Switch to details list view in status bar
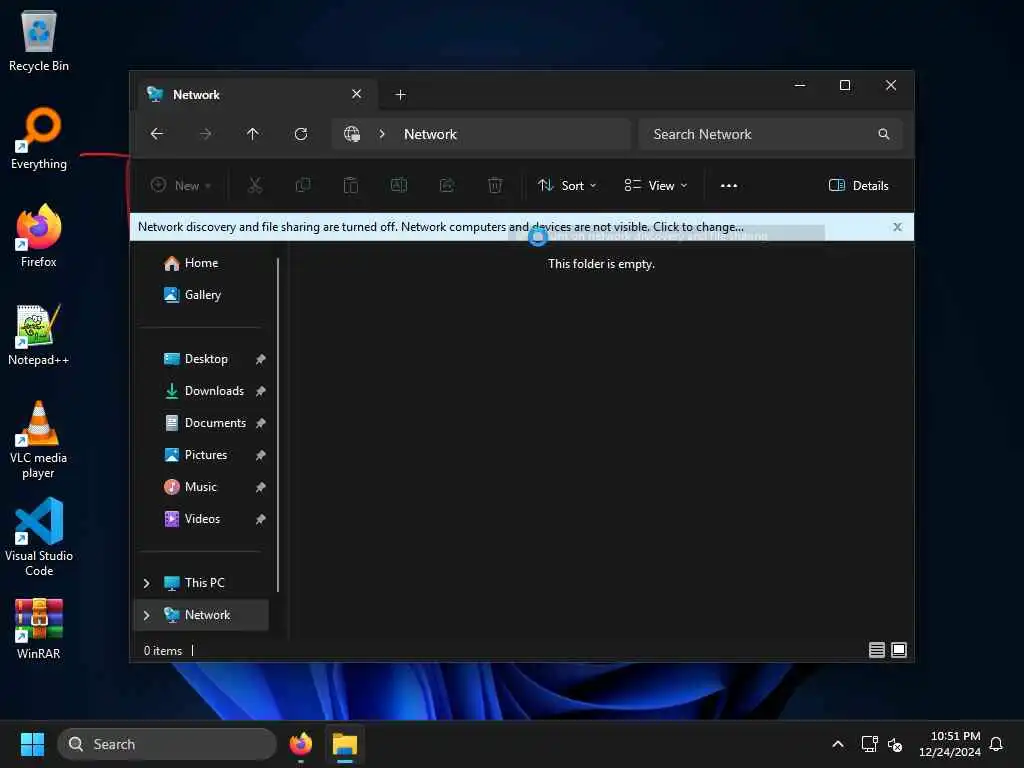The width and height of the screenshot is (1024, 768). pos(876,650)
